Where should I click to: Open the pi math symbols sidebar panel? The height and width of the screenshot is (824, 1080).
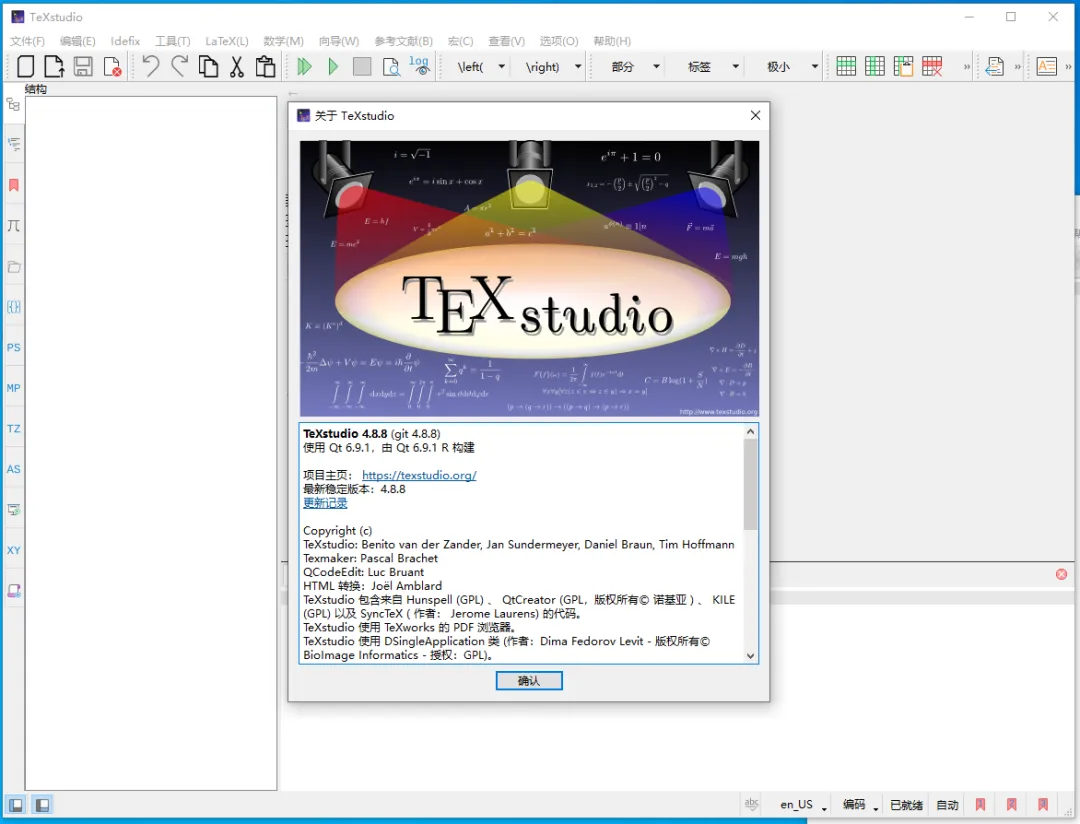(x=13, y=226)
